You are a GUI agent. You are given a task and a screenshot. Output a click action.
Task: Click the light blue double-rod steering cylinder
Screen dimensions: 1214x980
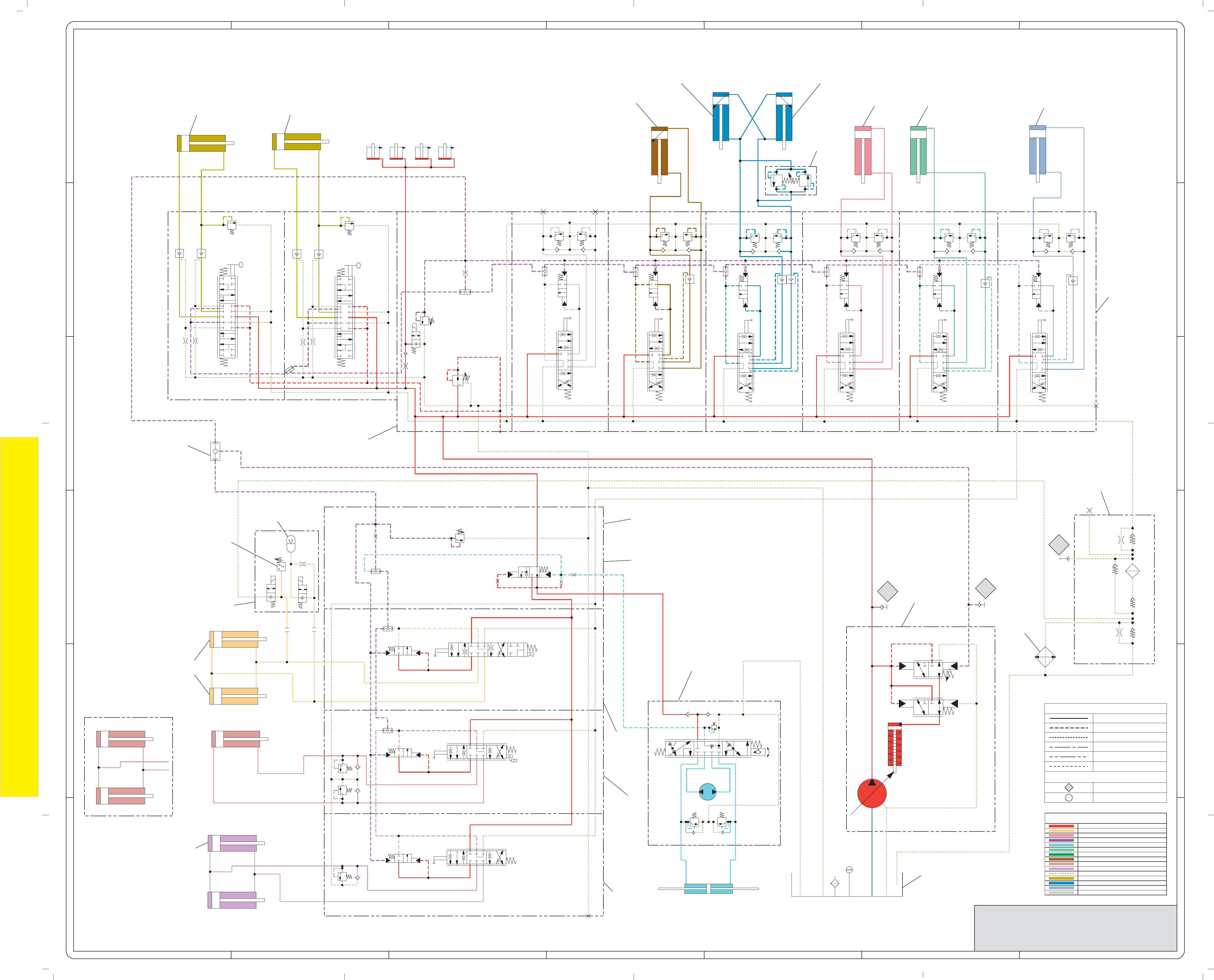tap(708, 889)
